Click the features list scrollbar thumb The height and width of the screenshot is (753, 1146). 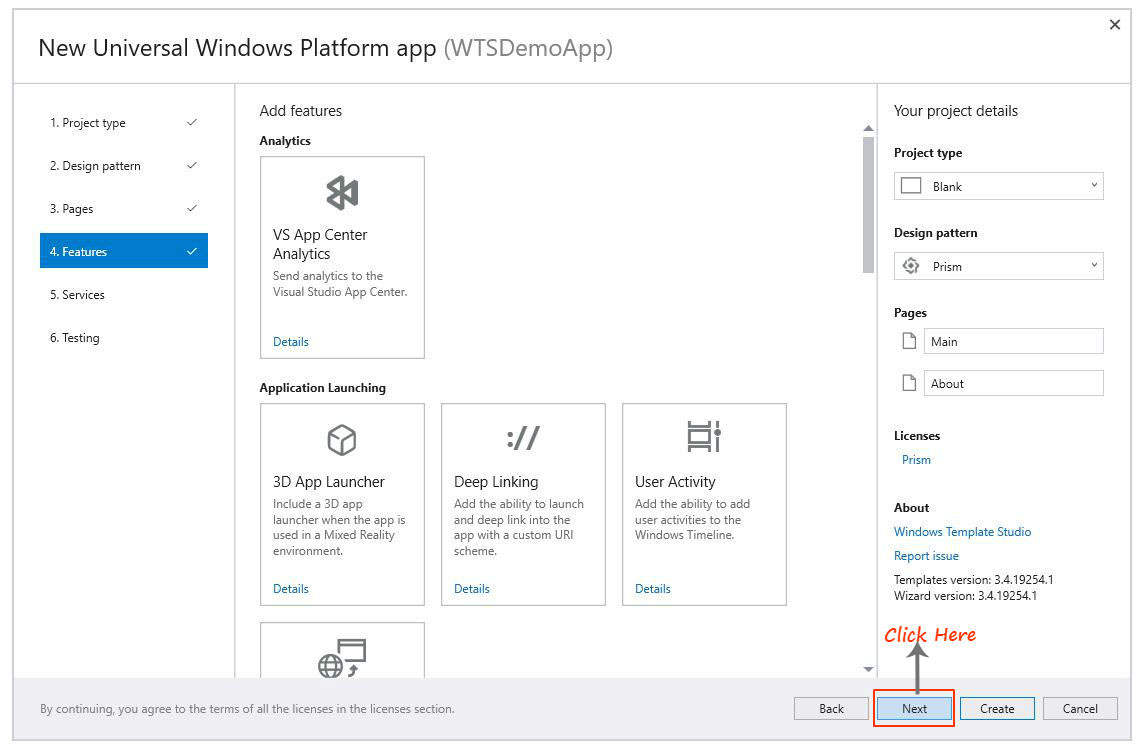point(868,205)
